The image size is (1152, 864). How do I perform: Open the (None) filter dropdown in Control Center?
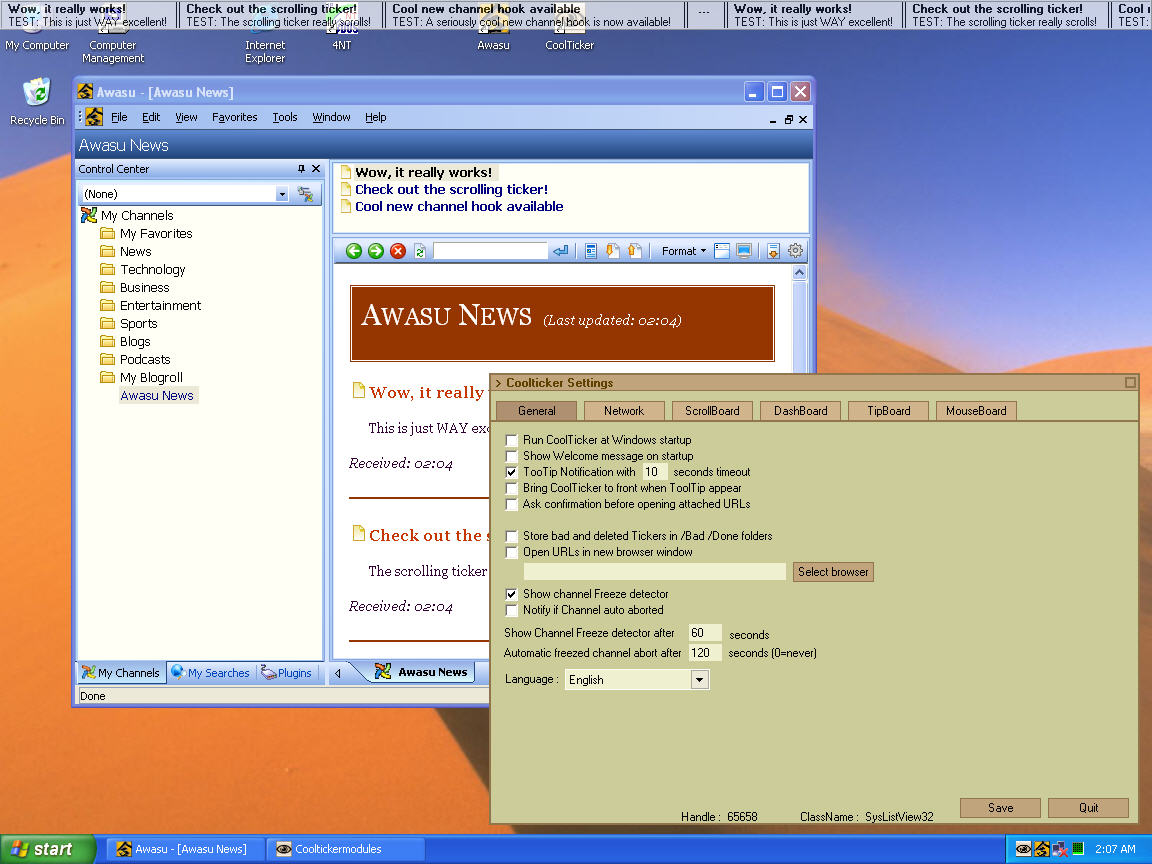coord(281,194)
